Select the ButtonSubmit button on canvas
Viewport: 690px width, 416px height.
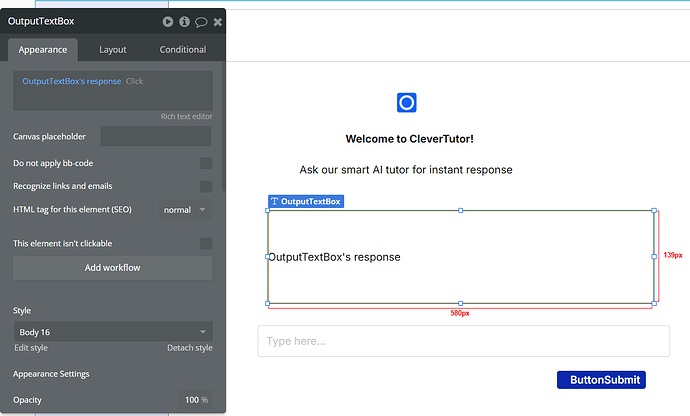[x=601, y=380]
